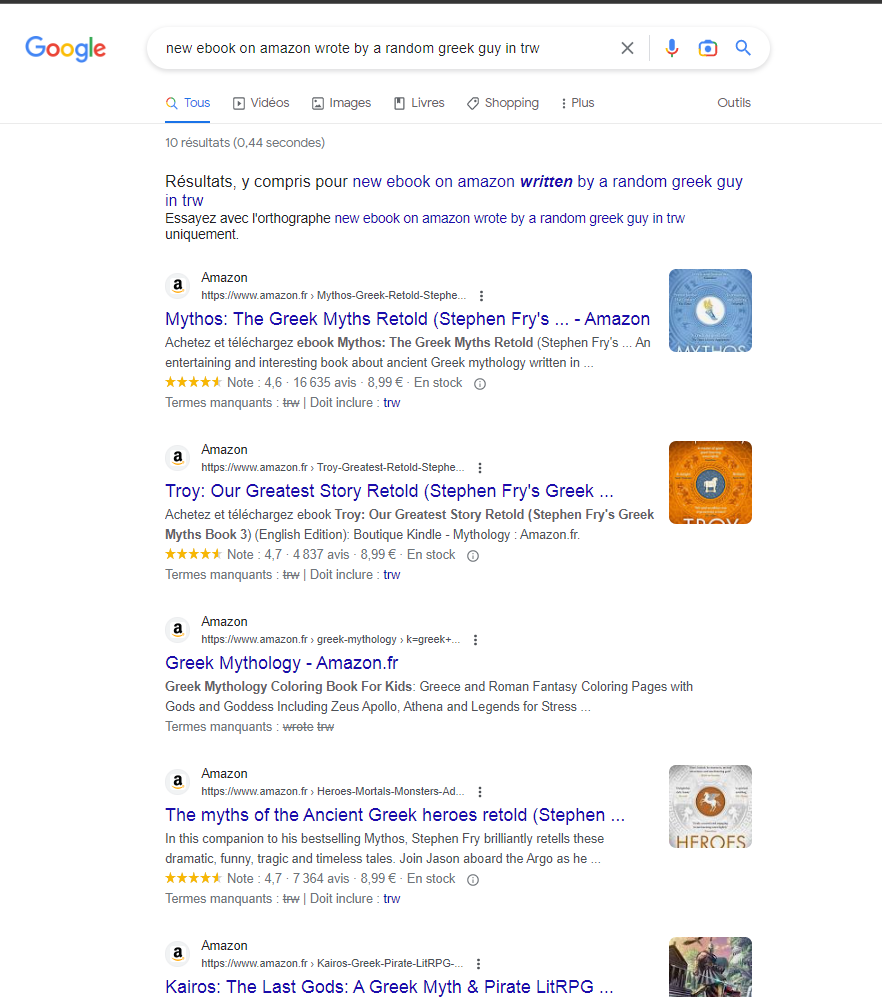The image size is (882, 997).
Task: Click the Google logo
Action: pyautogui.click(x=65, y=49)
